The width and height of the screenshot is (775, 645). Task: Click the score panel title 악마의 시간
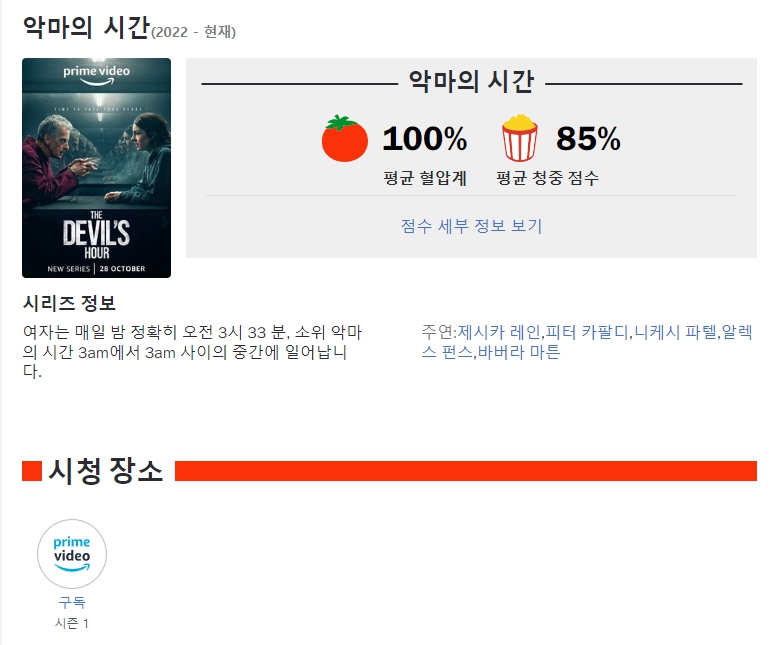click(x=472, y=82)
